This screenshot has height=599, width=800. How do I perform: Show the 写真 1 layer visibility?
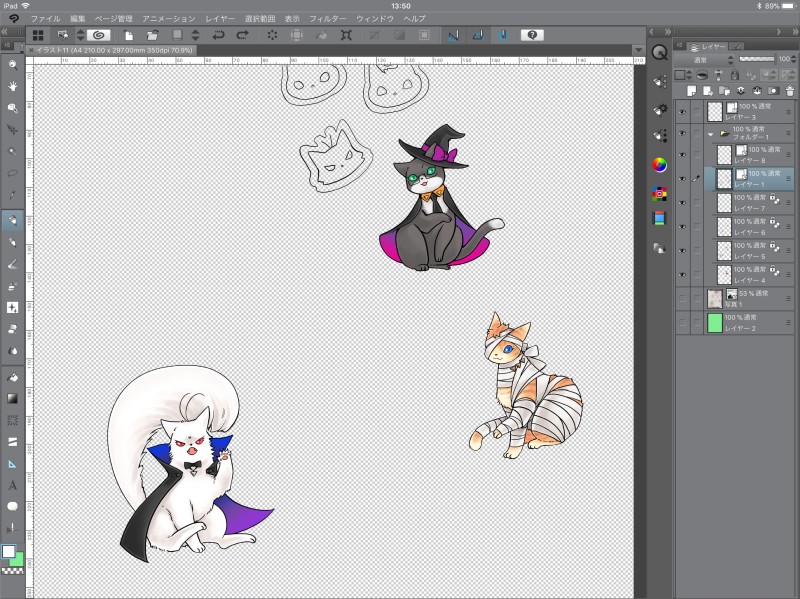tap(682, 298)
